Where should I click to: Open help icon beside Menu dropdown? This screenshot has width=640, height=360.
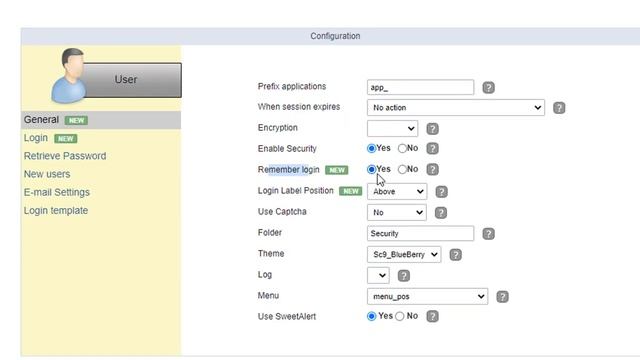point(502,297)
